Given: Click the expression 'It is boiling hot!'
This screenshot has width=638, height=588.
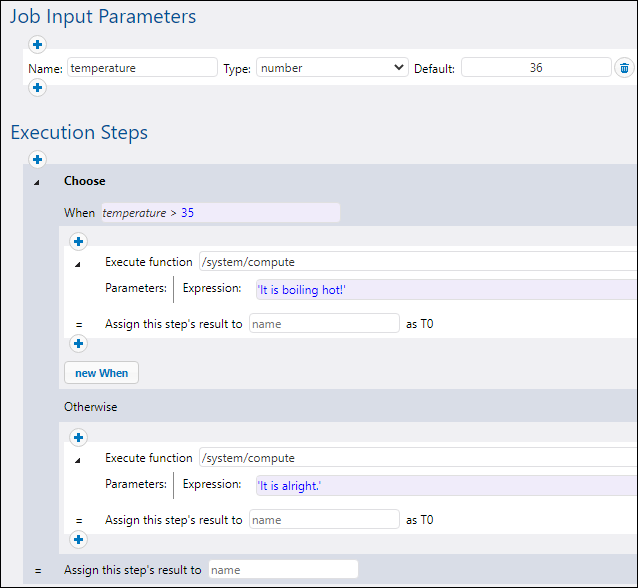Looking at the screenshot, I should pyautogui.click(x=440, y=289).
